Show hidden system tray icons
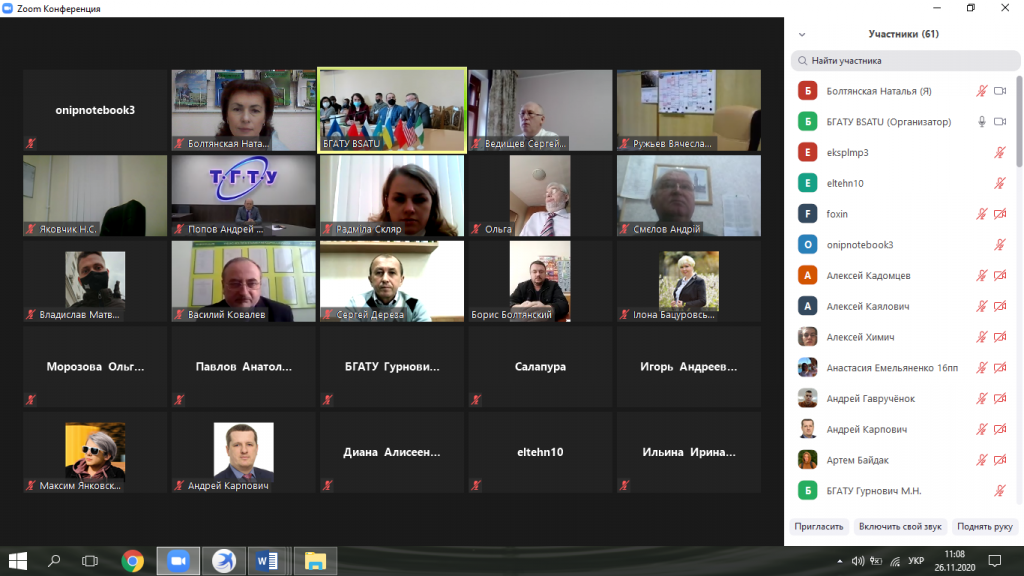This screenshot has width=1024, height=576. [839, 561]
